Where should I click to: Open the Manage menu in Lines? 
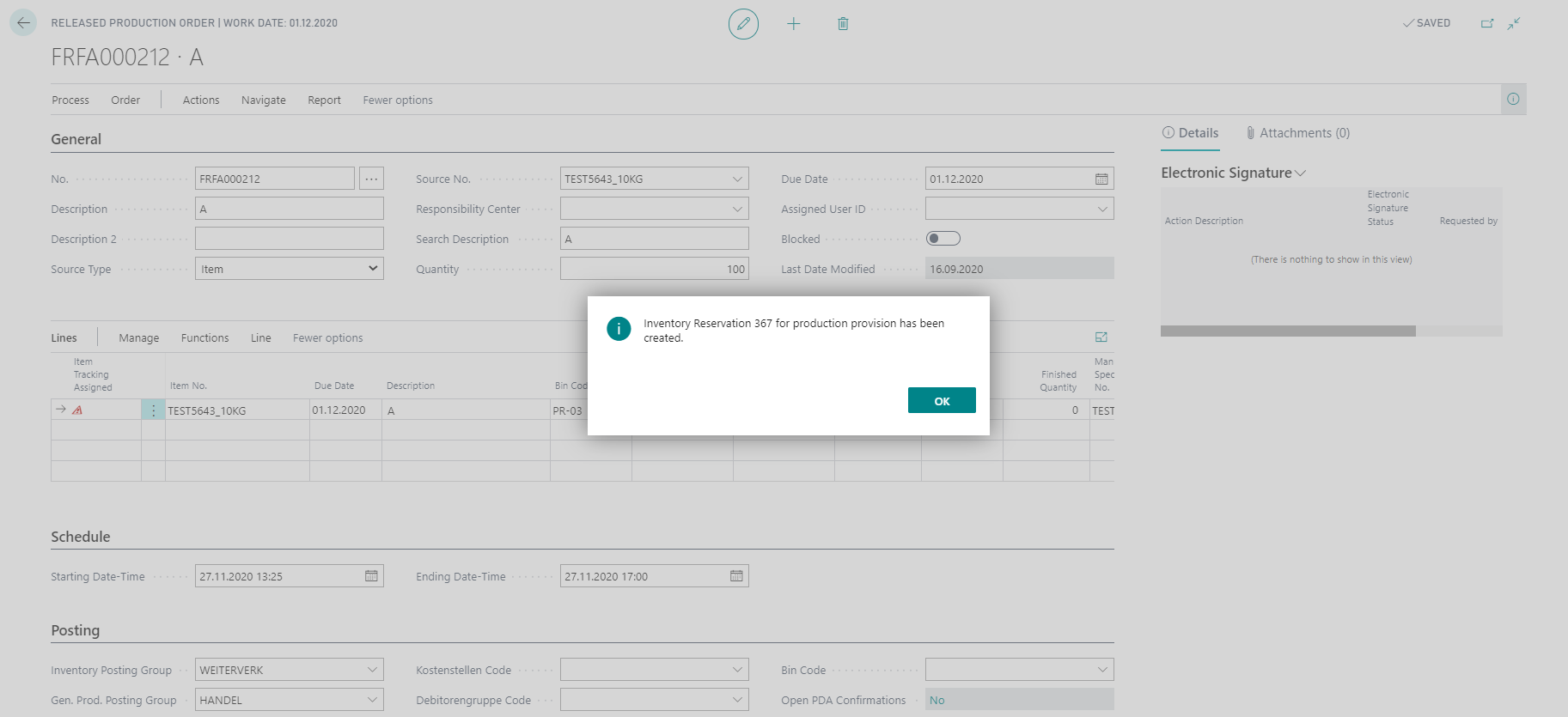pyautogui.click(x=139, y=337)
